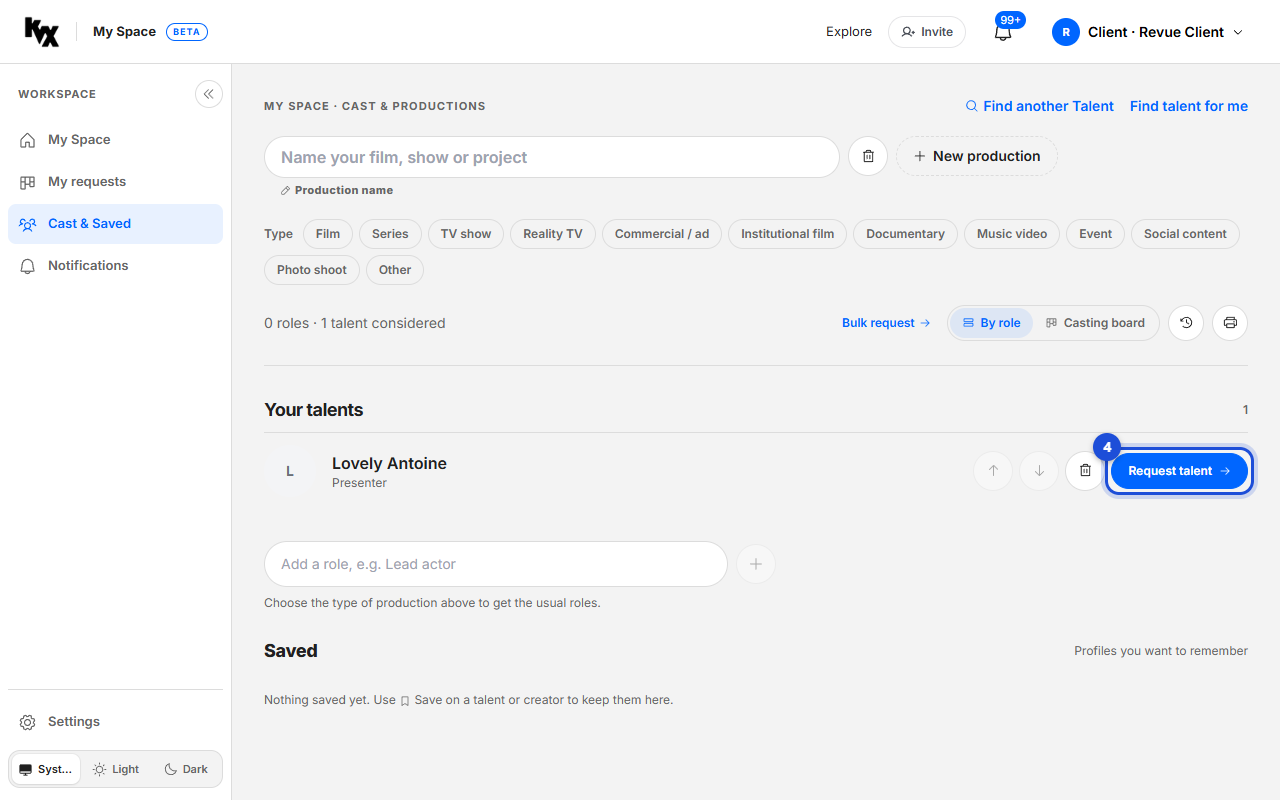Open Settings in the sidebar

click(x=115, y=722)
